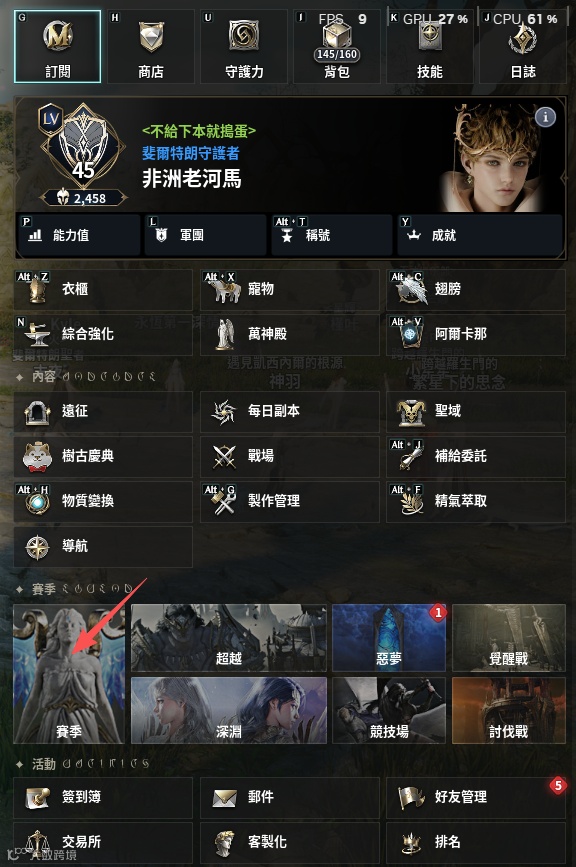Open the 賽季 season statue thumbnail
The width and height of the screenshot is (576, 867).
coord(69,673)
